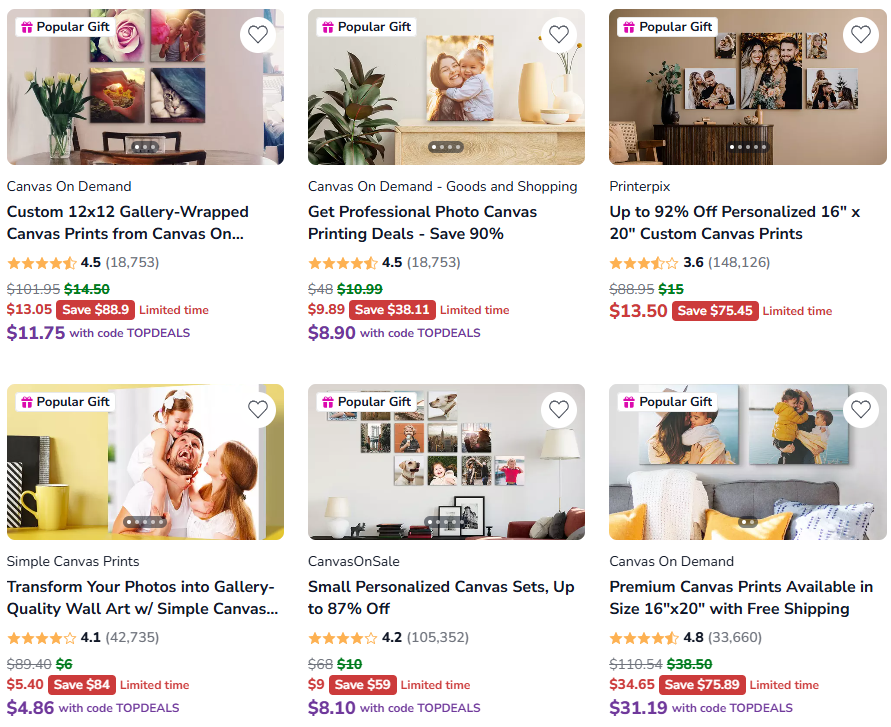Open Custom 12x12 Gallery-Wrapped Canvas Prints title
Image resolution: width=891 pixels, height=727 pixels.
point(128,223)
